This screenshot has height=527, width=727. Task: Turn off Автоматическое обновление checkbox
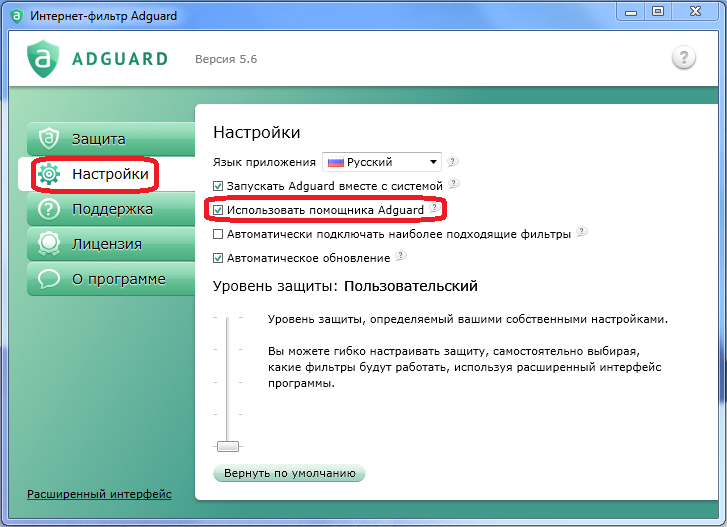(x=218, y=258)
